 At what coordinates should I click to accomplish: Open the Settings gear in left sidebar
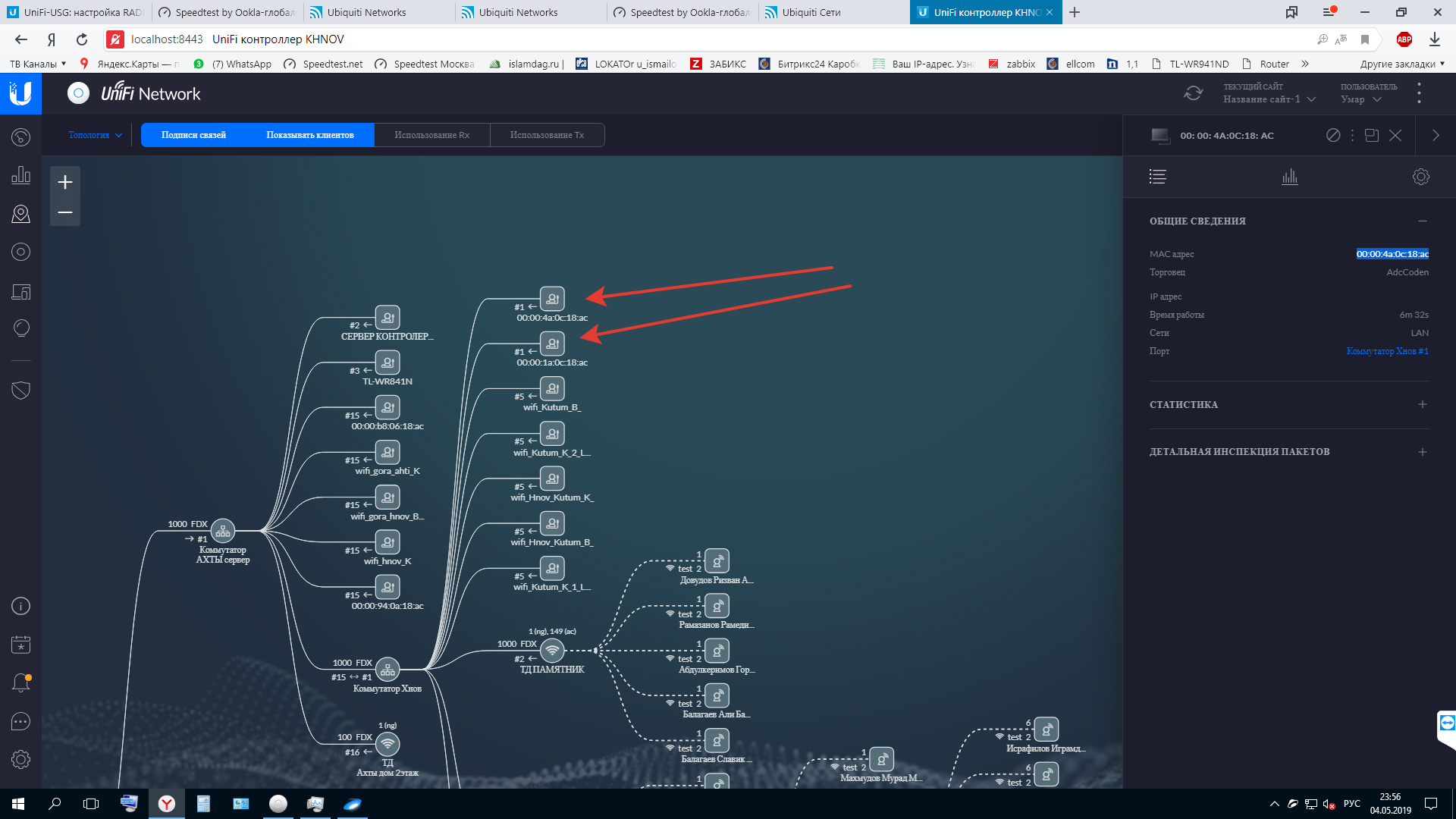click(20, 759)
